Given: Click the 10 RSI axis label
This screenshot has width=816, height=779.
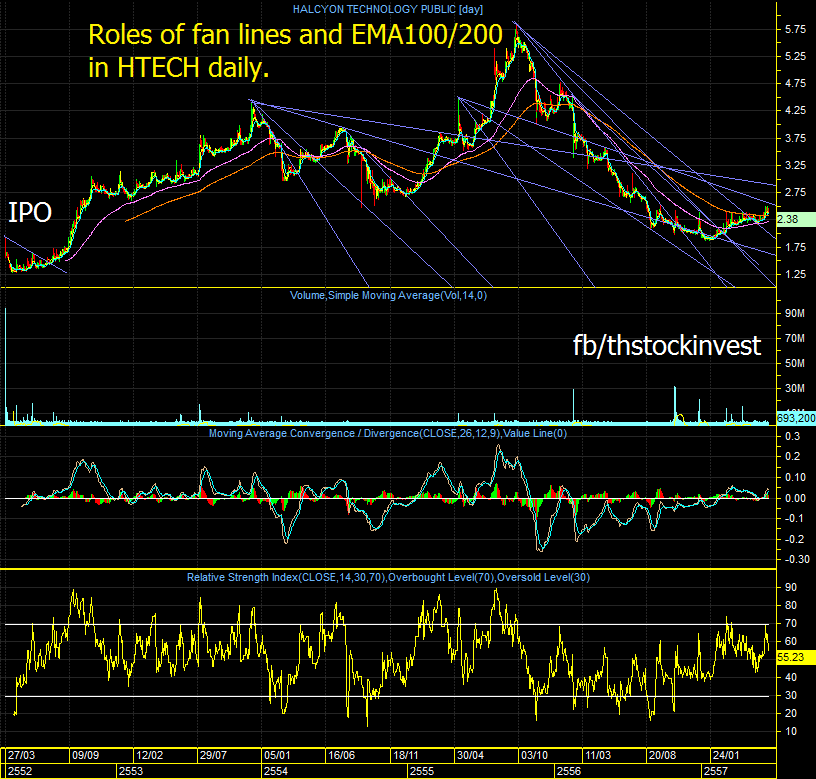Looking at the screenshot, I should coord(790,731).
